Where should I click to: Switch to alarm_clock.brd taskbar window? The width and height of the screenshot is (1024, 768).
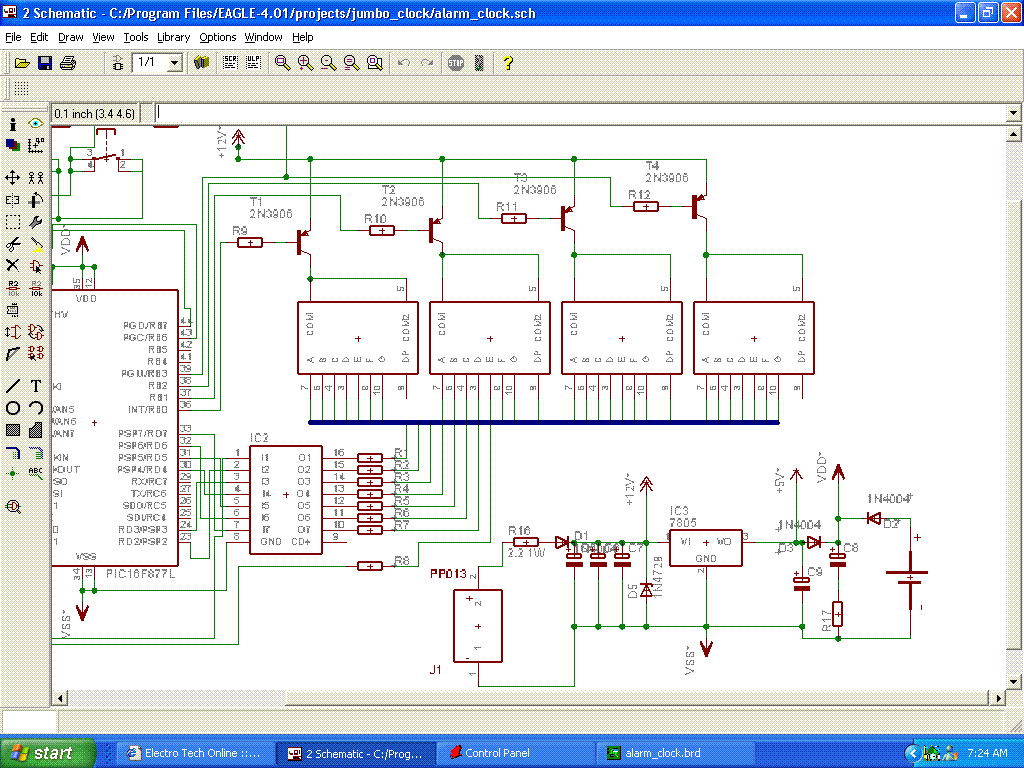tap(676, 753)
